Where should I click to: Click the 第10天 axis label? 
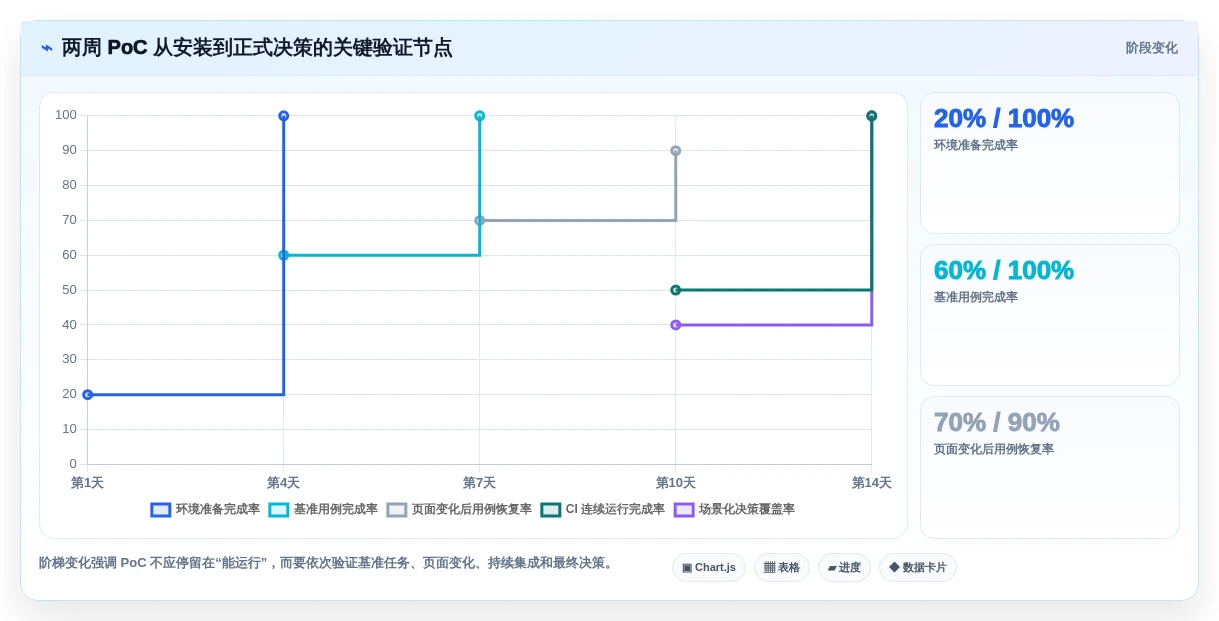pos(676,483)
